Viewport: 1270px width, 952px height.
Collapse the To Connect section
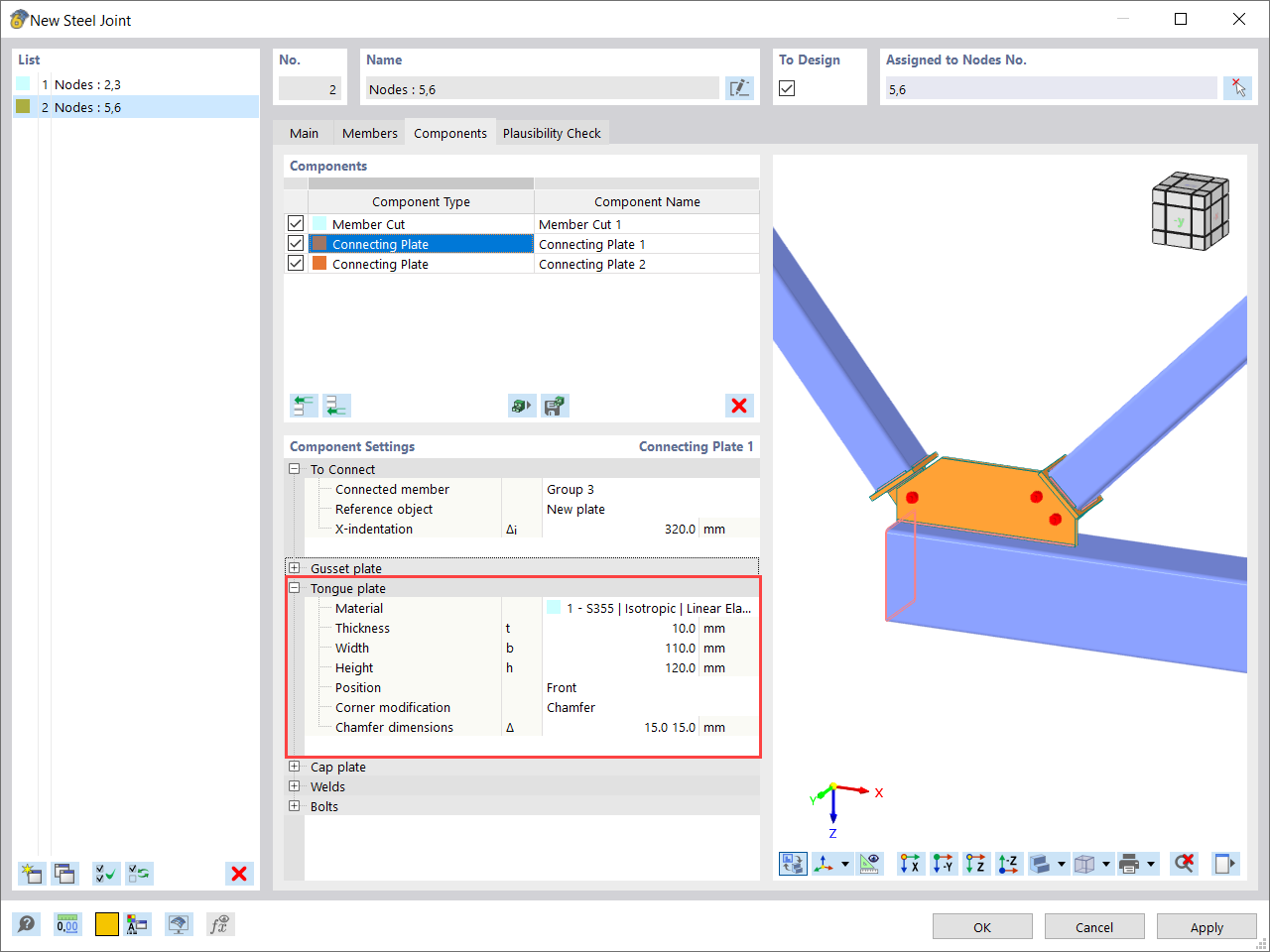pyautogui.click(x=294, y=469)
